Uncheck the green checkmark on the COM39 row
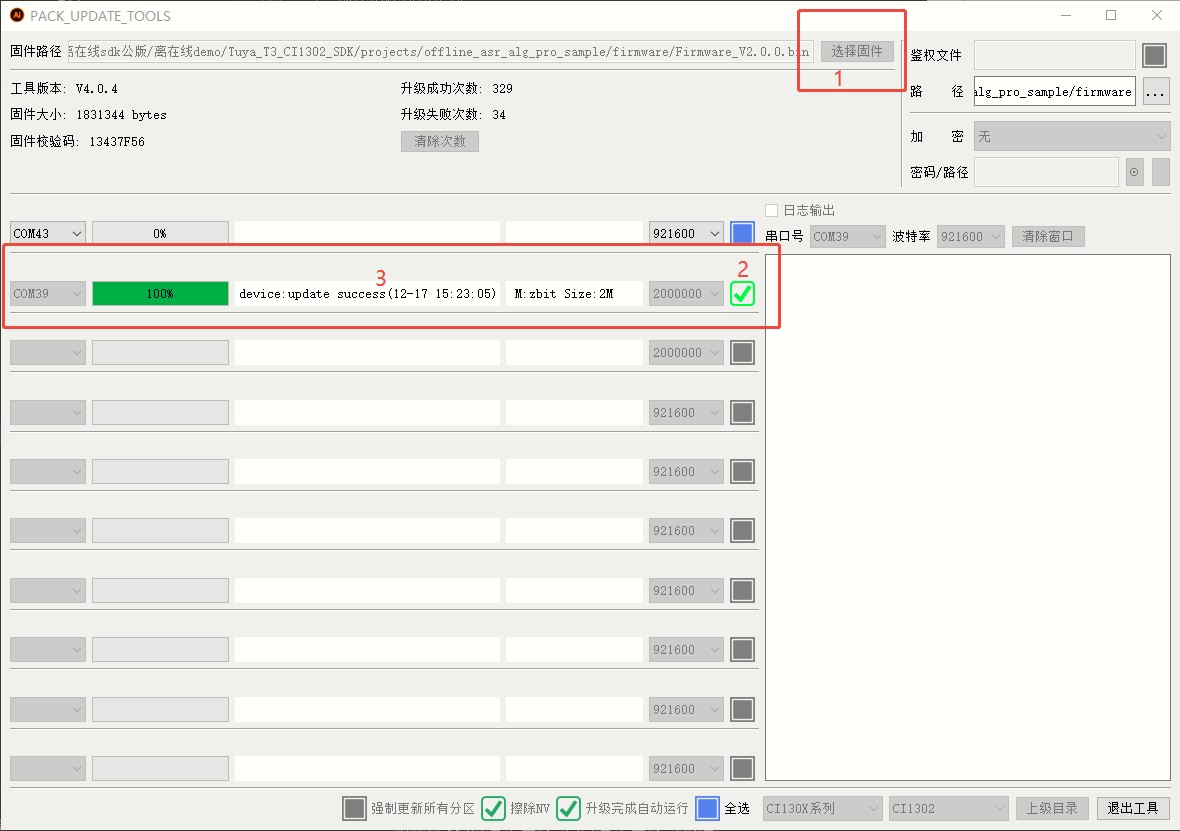The height and width of the screenshot is (831, 1180). 742,293
